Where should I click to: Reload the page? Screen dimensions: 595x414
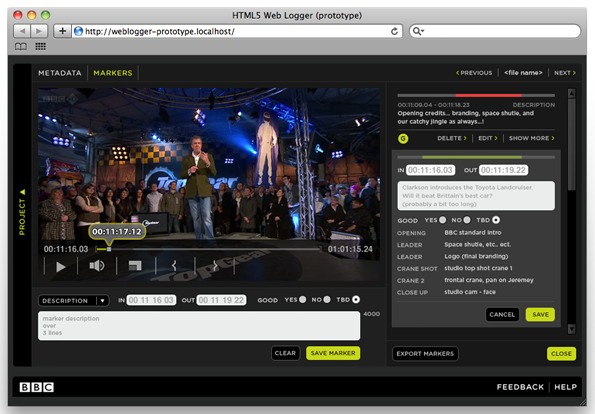click(394, 31)
